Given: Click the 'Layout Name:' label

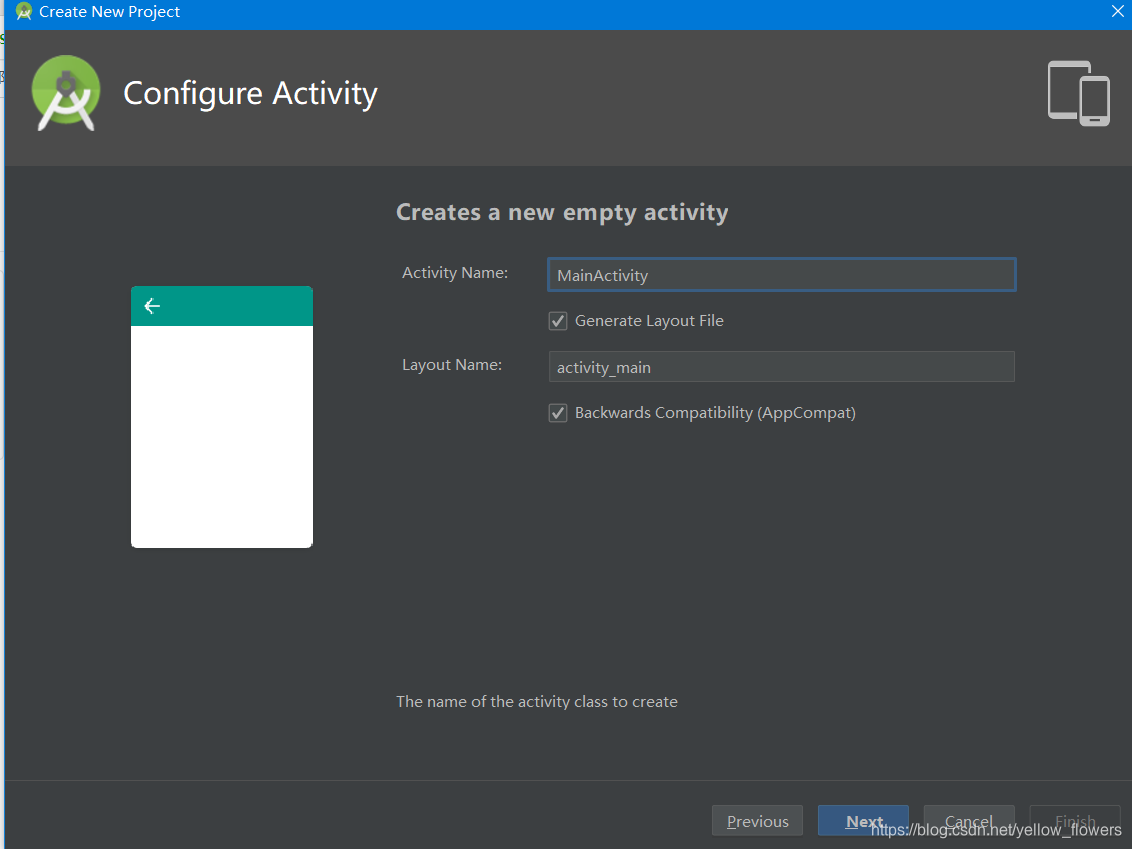Looking at the screenshot, I should click(x=452, y=365).
